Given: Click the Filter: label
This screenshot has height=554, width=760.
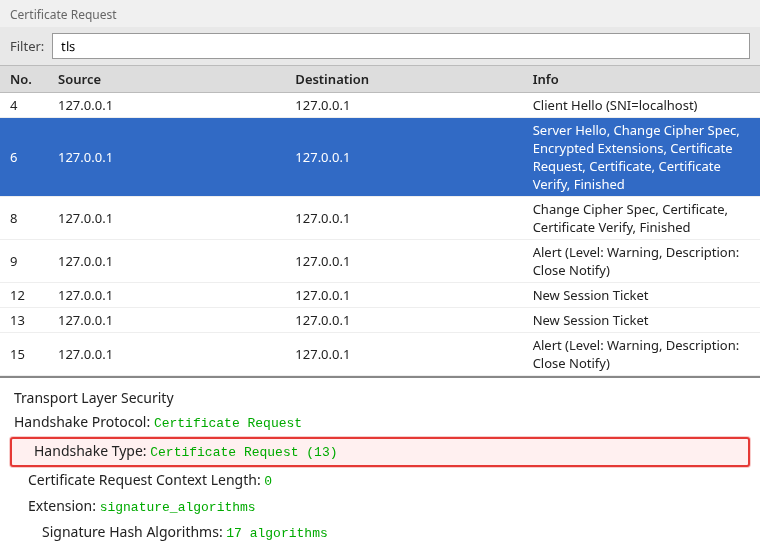Looking at the screenshot, I should (27, 47).
